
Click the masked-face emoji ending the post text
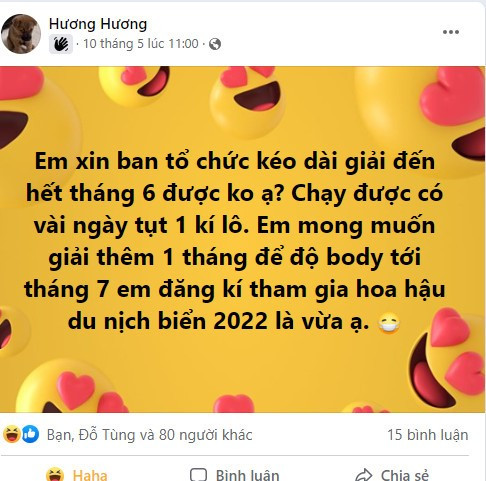click(389, 323)
